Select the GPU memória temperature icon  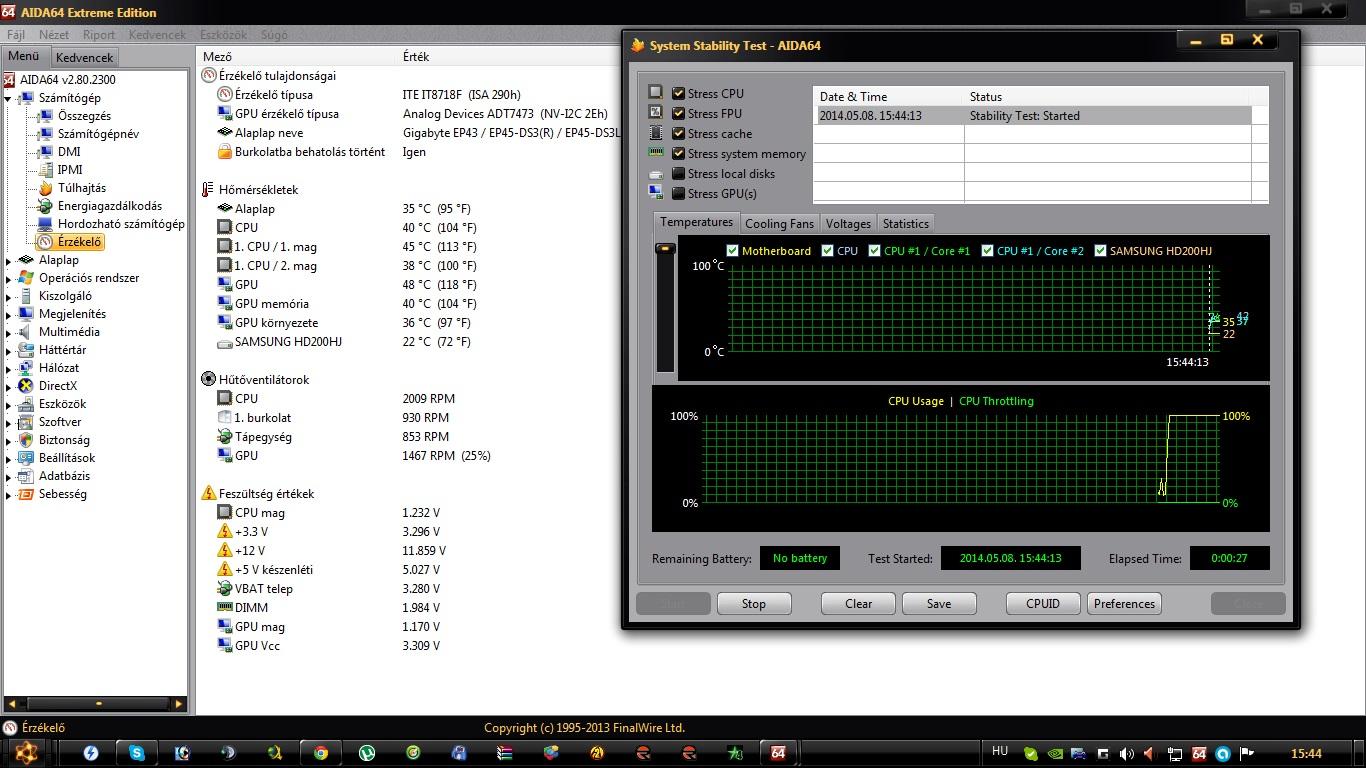[224, 304]
